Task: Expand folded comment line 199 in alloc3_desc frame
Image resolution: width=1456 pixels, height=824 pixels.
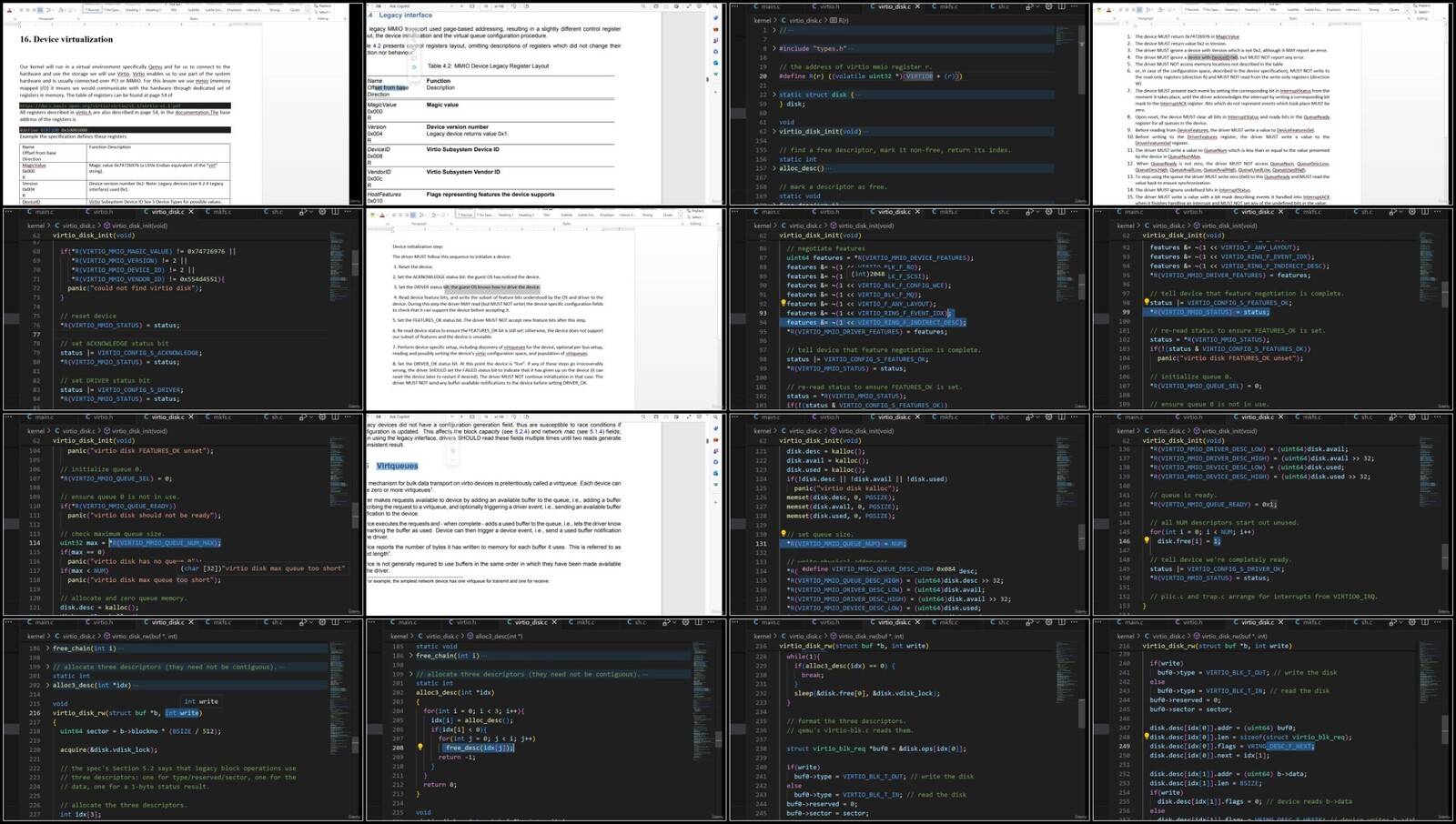Action: [x=412, y=674]
